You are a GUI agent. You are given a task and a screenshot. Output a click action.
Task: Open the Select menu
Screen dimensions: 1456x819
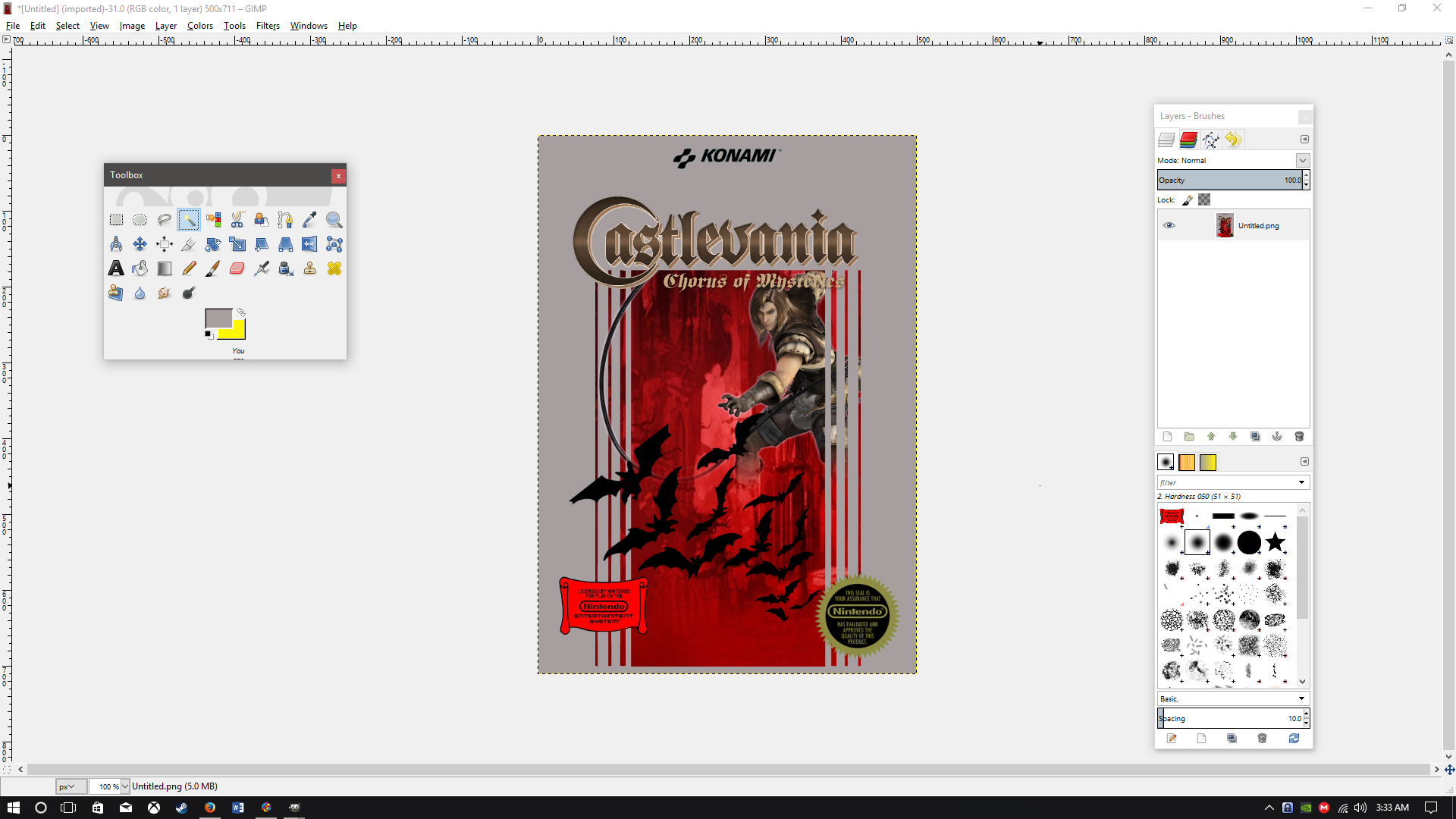(x=67, y=25)
